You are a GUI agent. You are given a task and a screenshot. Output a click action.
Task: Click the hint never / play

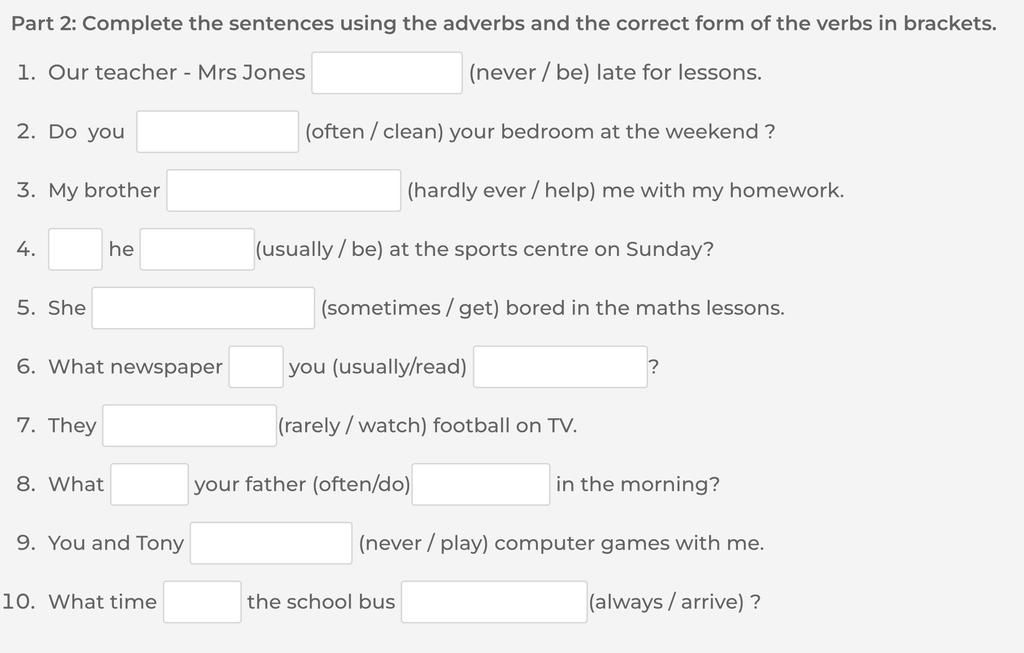pos(423,543)
